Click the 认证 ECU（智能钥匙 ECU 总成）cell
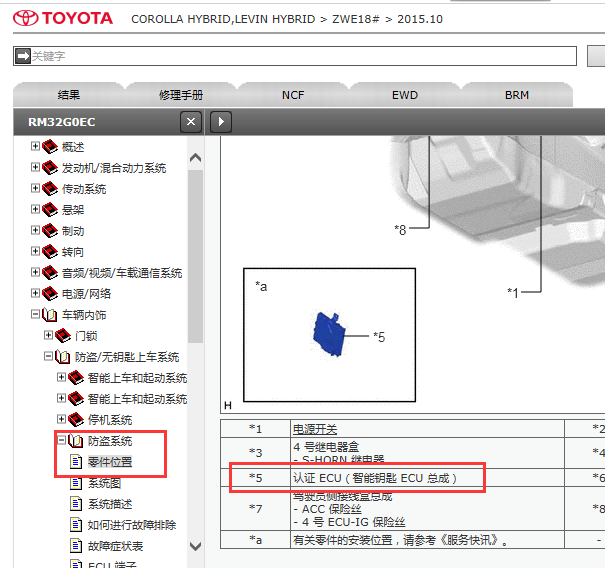The height and width of the screenshot is (568, 605). tap(427, 478)
